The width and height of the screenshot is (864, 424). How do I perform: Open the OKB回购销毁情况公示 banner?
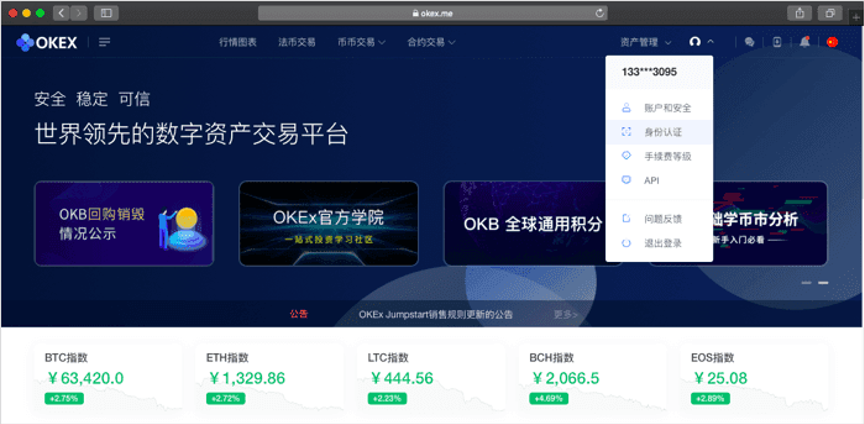point(124,224)
